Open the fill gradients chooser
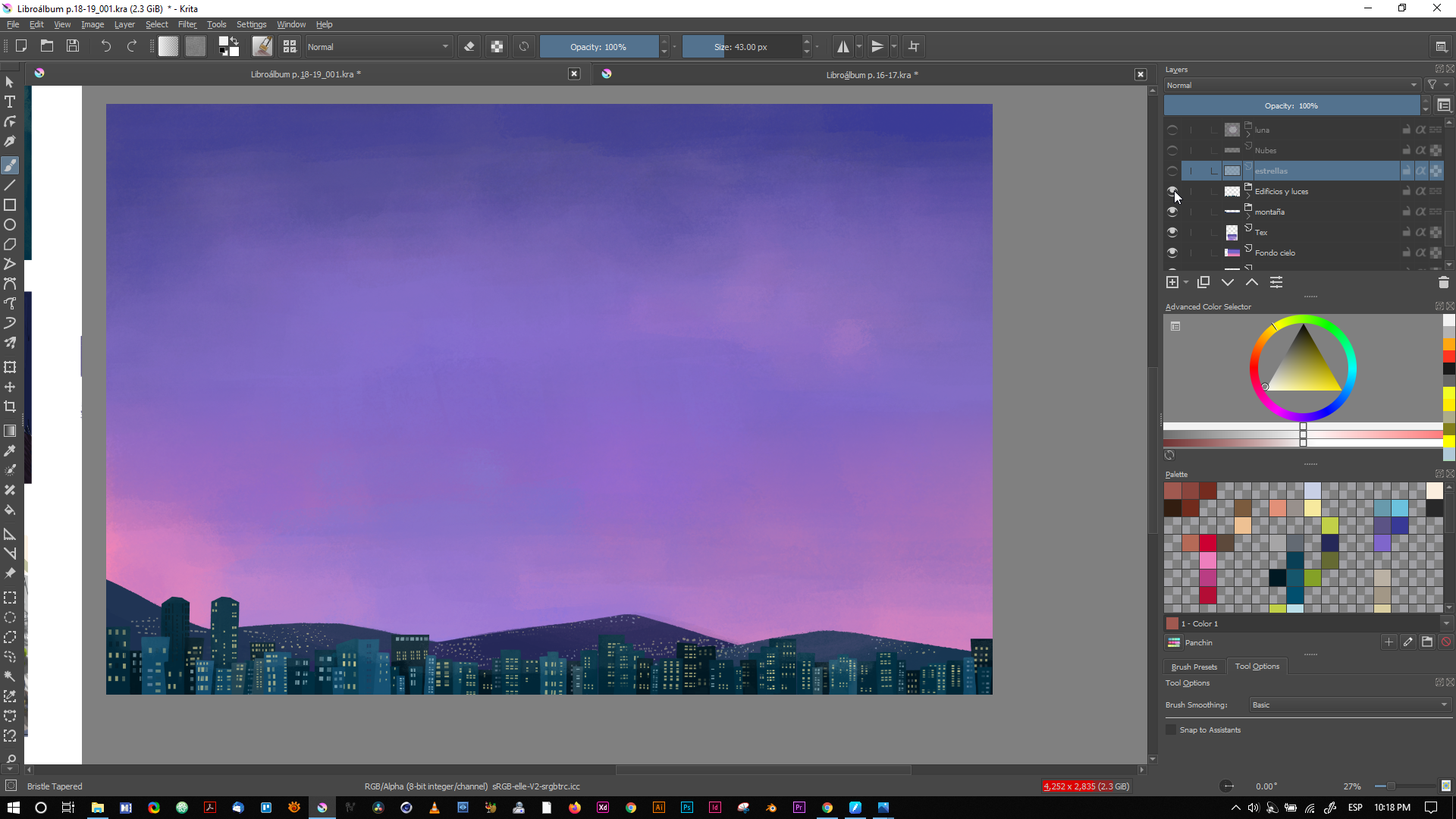The height and width of the screenshot is (819, 1456). [168, 46]
